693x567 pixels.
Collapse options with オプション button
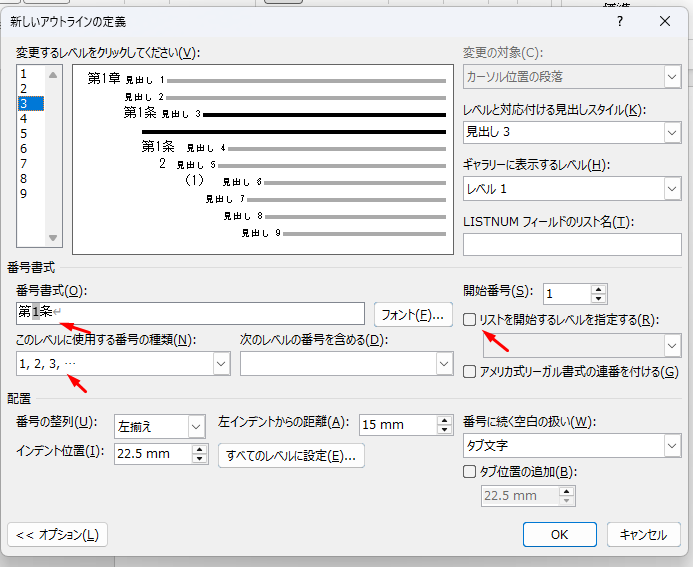point(57,535)
